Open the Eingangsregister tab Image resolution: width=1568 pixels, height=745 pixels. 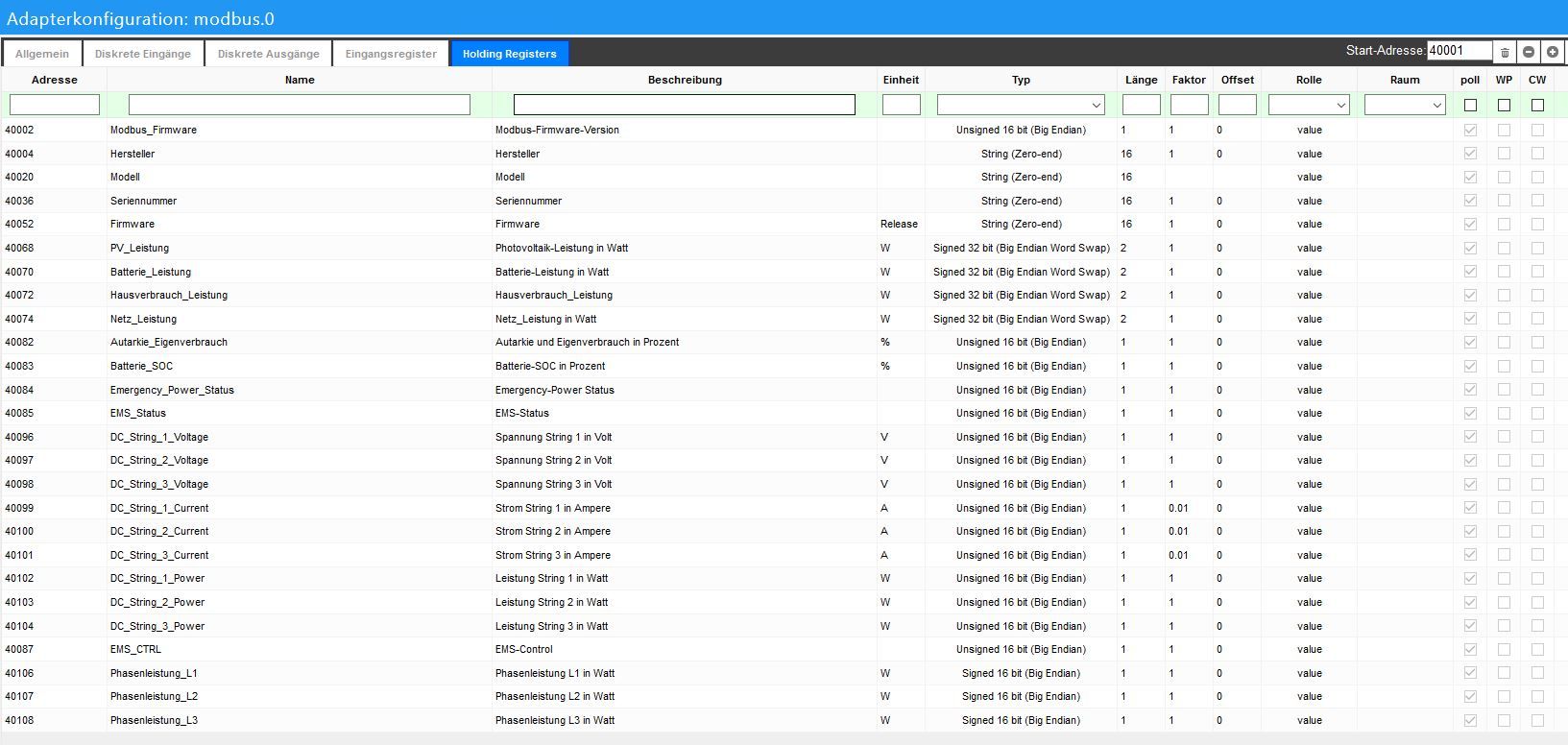tap(391, 54)
